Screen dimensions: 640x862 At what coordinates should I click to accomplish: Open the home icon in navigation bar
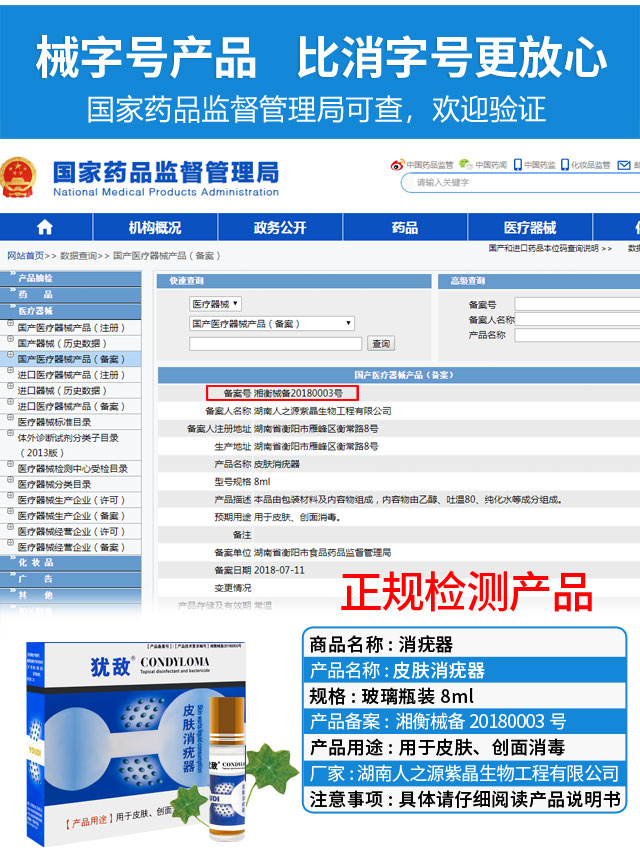(45, 227)
